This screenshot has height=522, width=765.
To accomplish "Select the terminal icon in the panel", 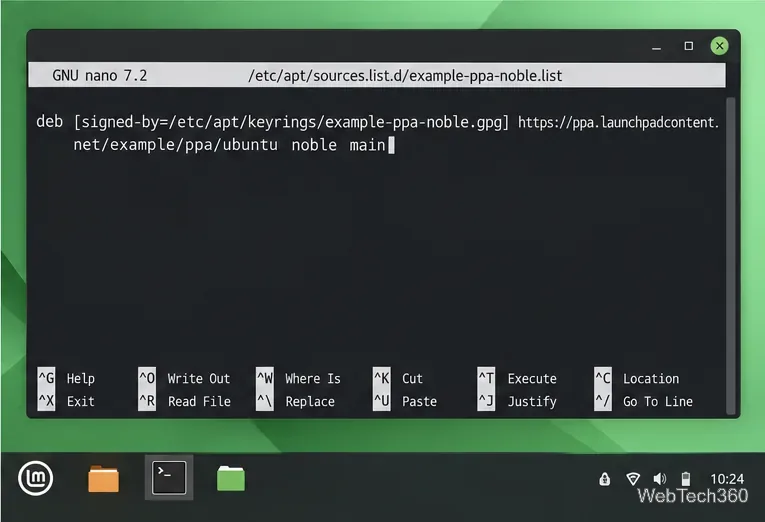I will 169,478.
